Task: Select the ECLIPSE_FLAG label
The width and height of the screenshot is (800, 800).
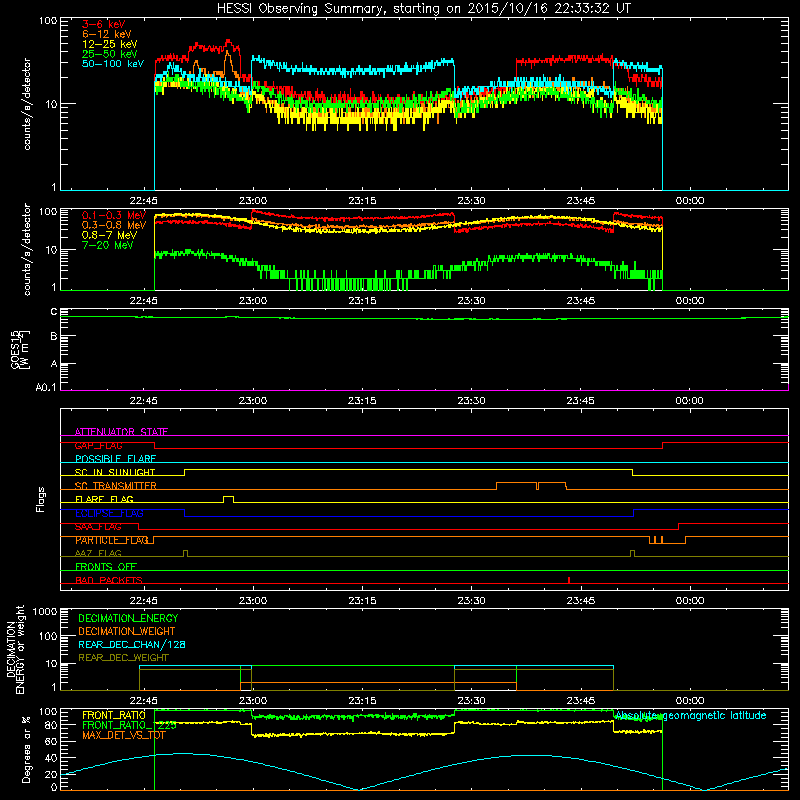Action: tap(109, 513)
